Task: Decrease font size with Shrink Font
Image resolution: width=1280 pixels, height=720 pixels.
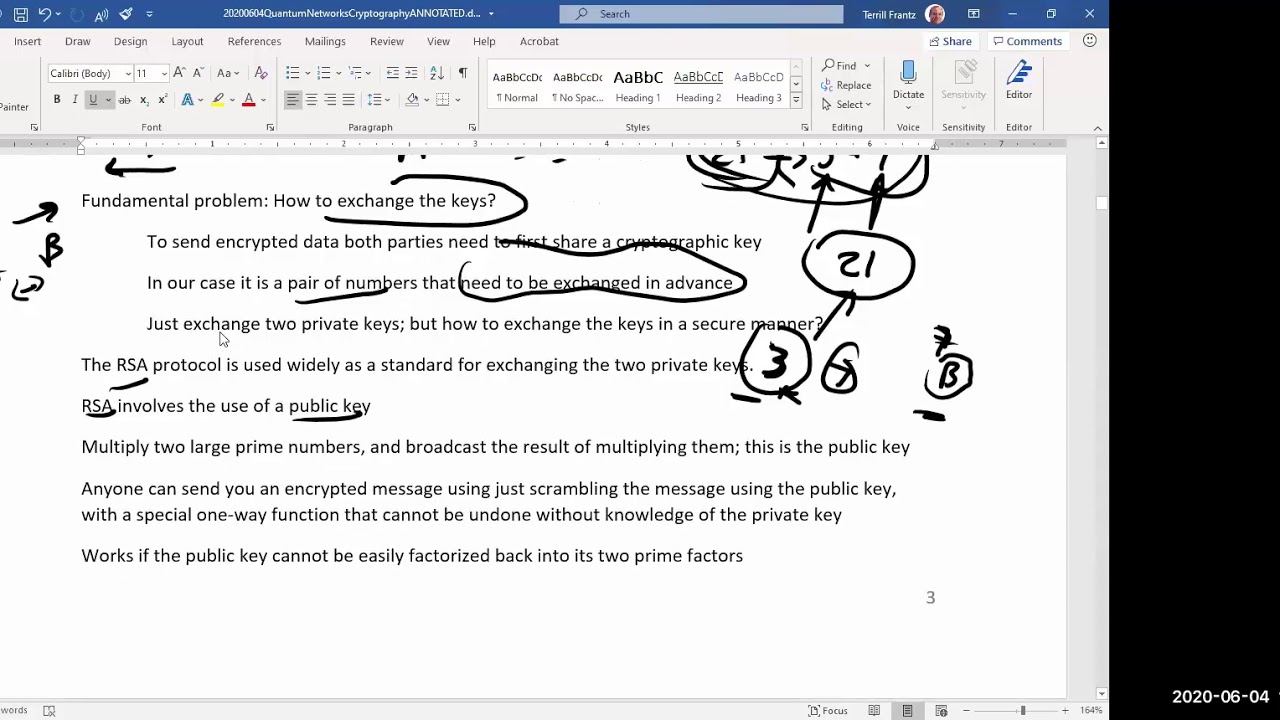Action: coord(197,73)
